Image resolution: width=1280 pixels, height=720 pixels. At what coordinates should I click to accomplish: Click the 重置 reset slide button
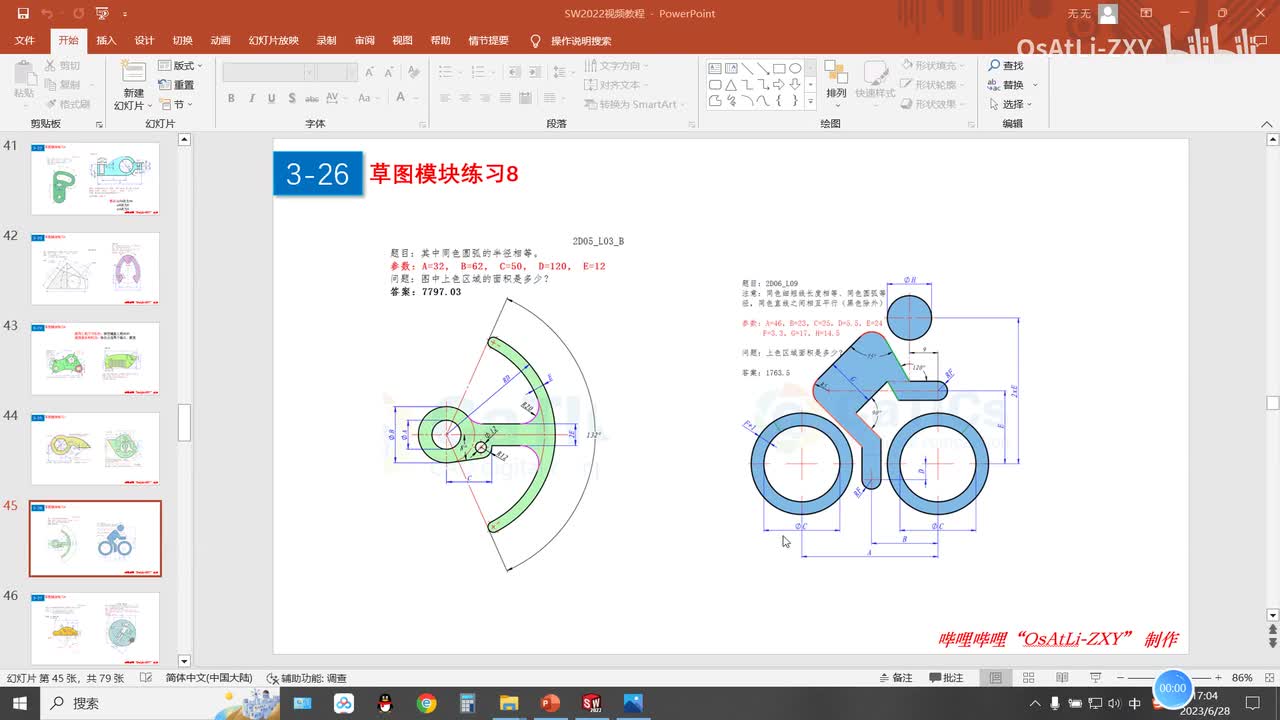177,85
